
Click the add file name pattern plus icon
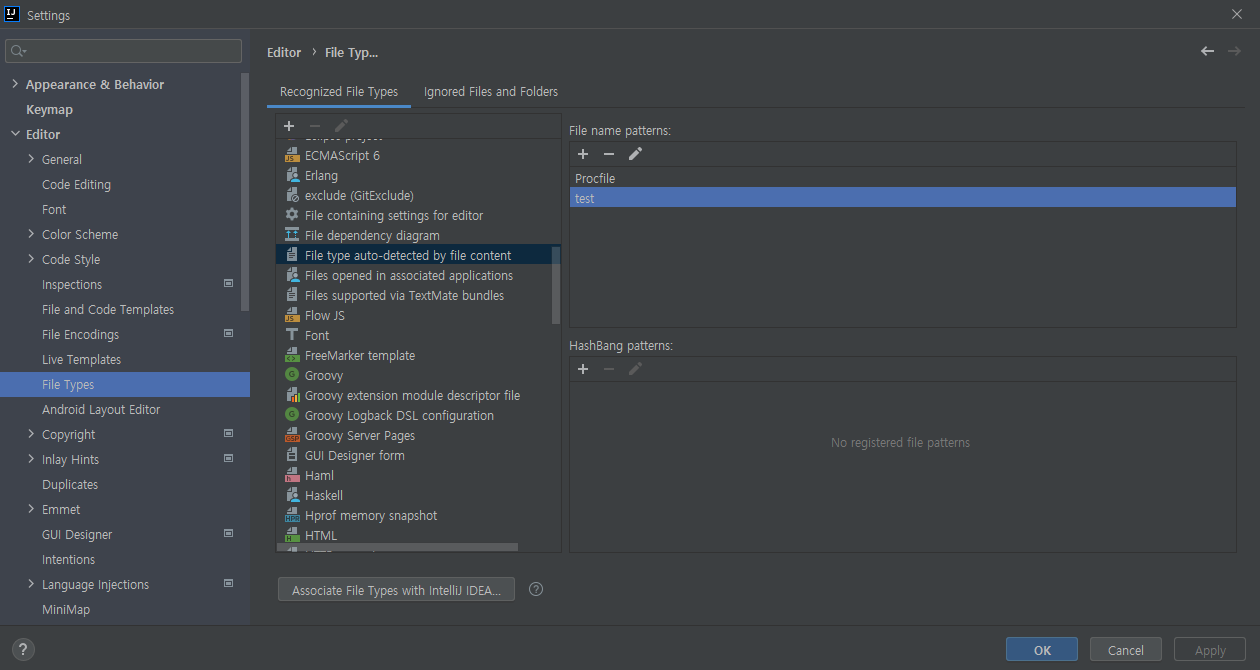pyautogui.click(x=583, y=154)
